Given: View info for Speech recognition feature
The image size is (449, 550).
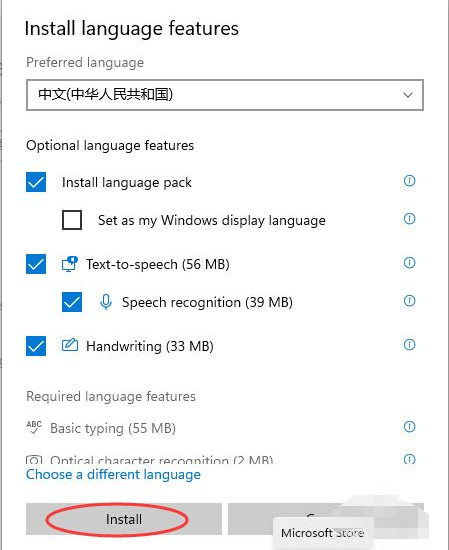Looking at the screenshot, I should coord(409,301).
